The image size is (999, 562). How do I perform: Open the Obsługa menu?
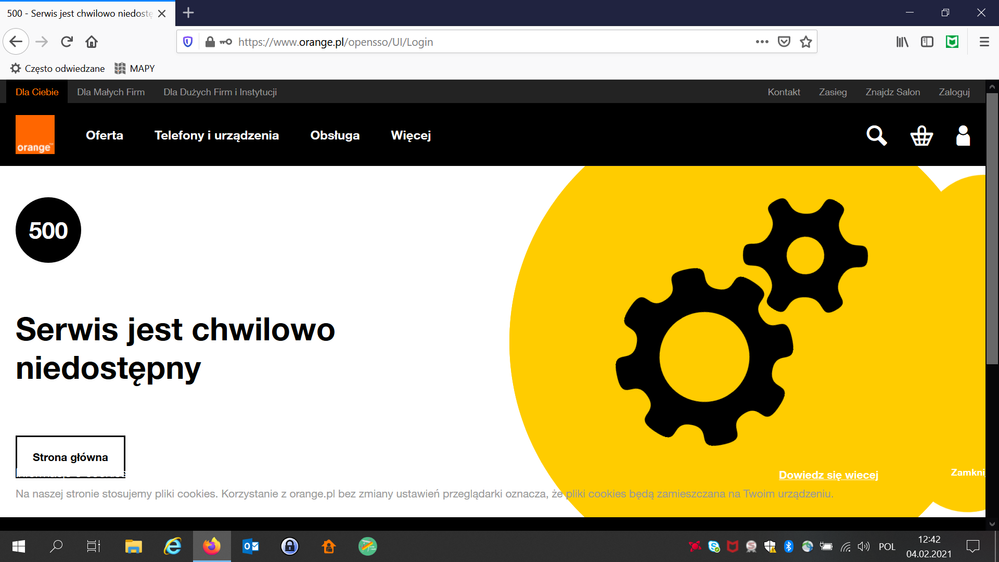(x=335, y=135)
